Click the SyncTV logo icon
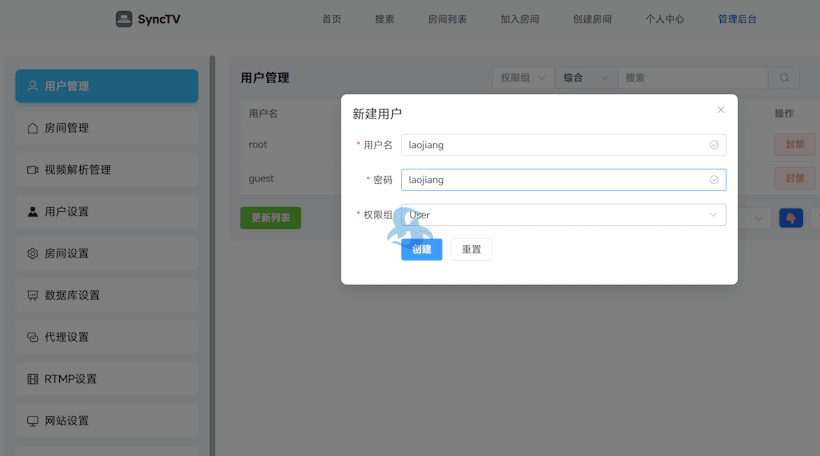This screenshot has height=456, width=820. coord(124,19)
